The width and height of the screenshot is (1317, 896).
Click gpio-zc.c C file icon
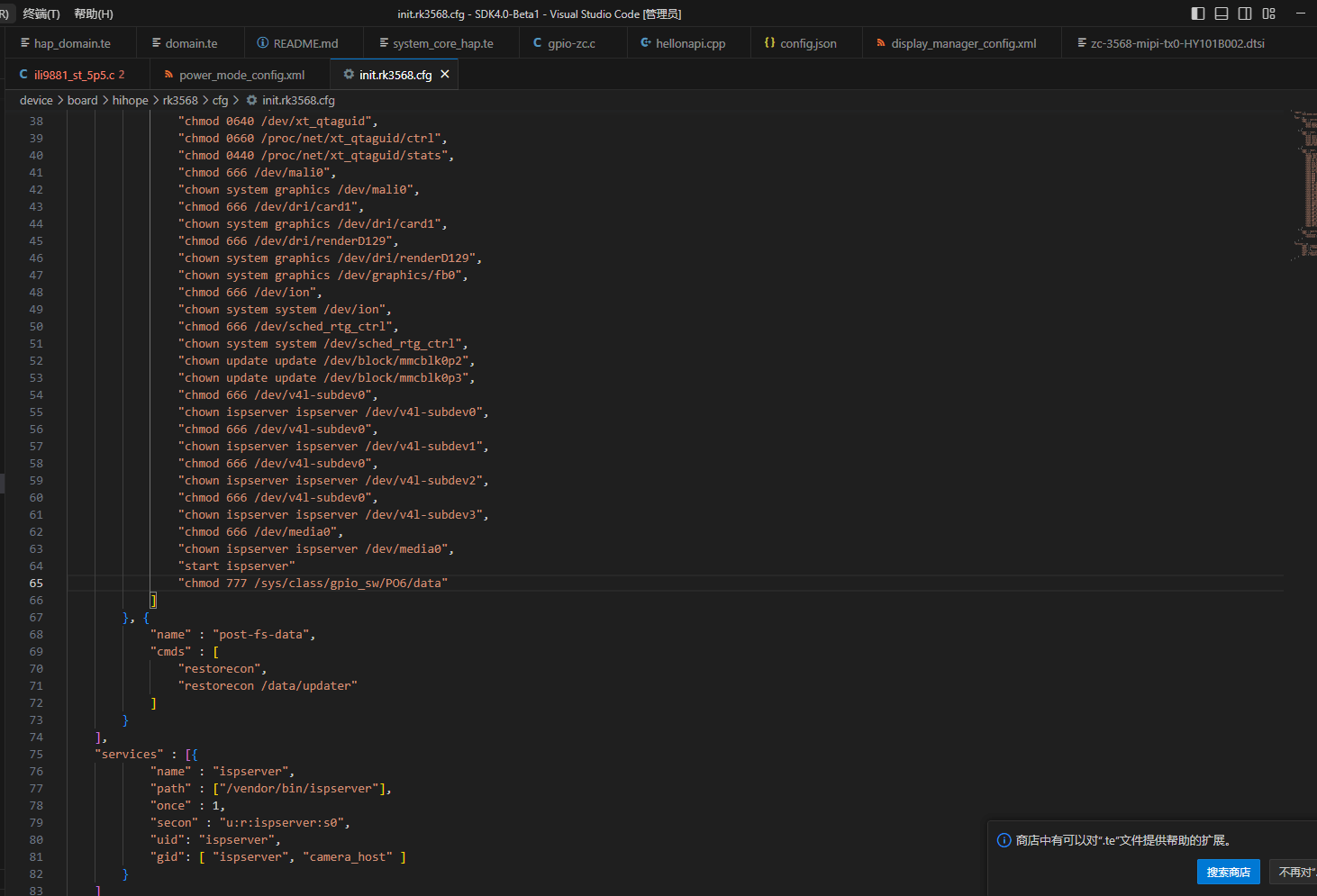point(537,42)
